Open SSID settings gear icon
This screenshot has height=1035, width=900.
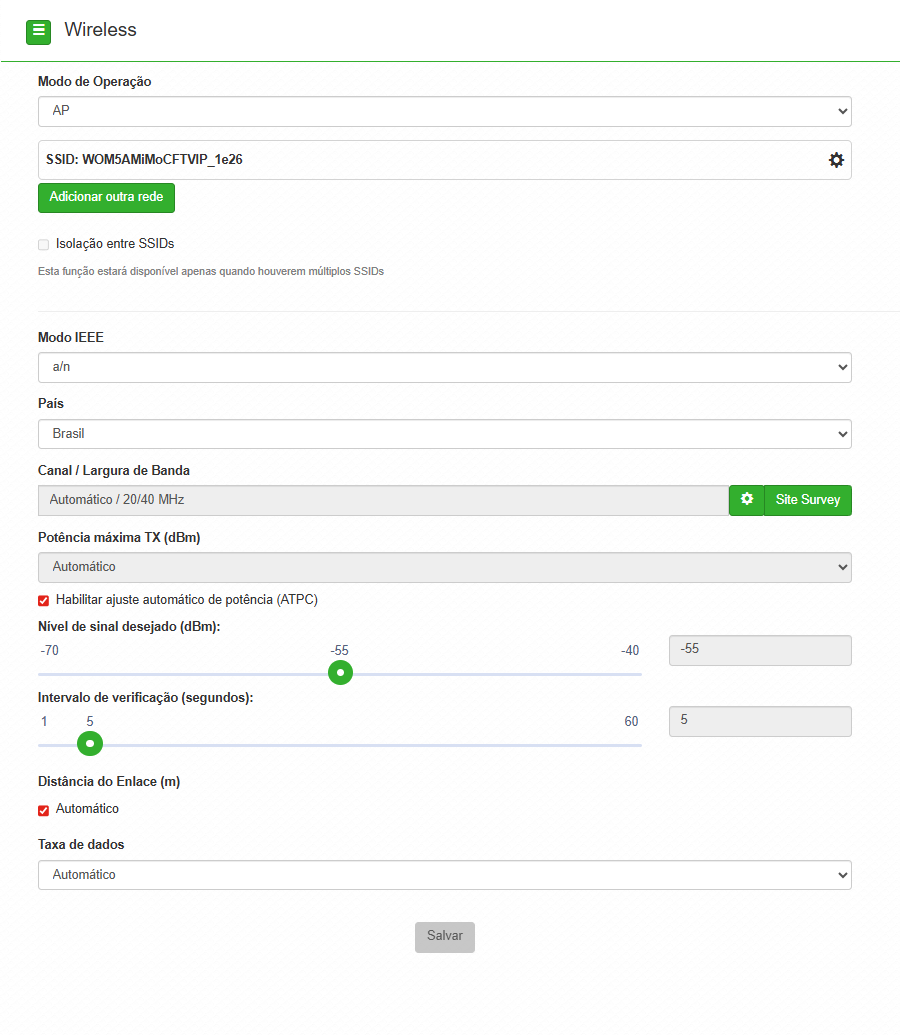click(x=836, y=160)
